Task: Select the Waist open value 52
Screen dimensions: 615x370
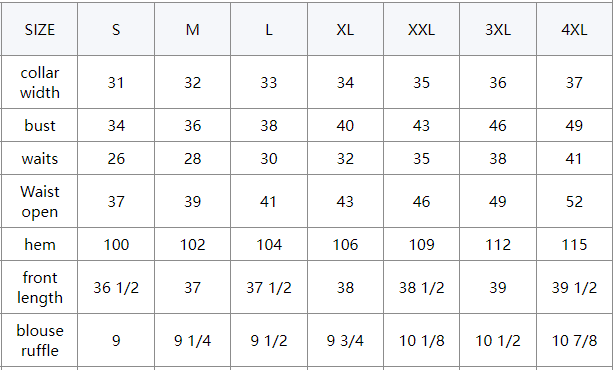Action: [x=574, y=201]
